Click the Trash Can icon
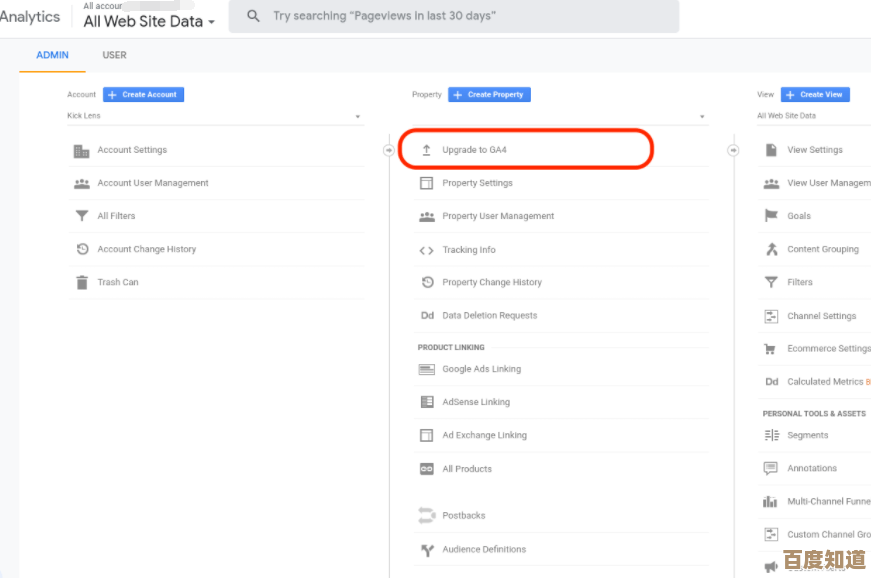Image resolution: width=871 pixels, height=578 pixels. [82, 283]
